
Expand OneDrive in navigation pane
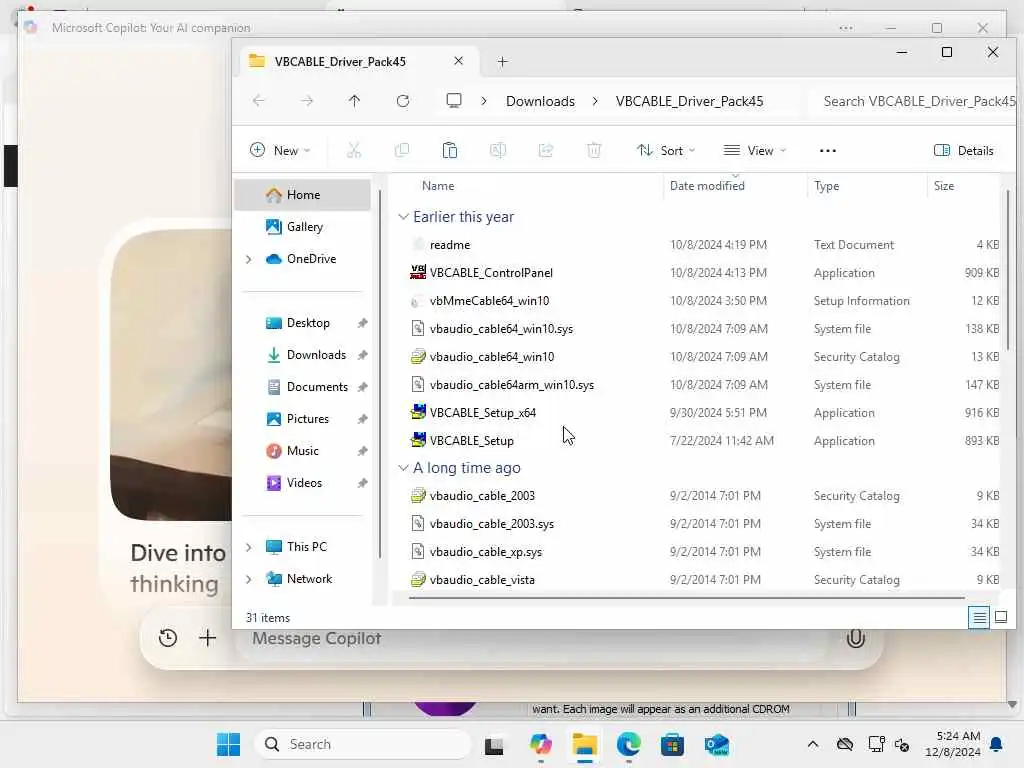(249, 259)
